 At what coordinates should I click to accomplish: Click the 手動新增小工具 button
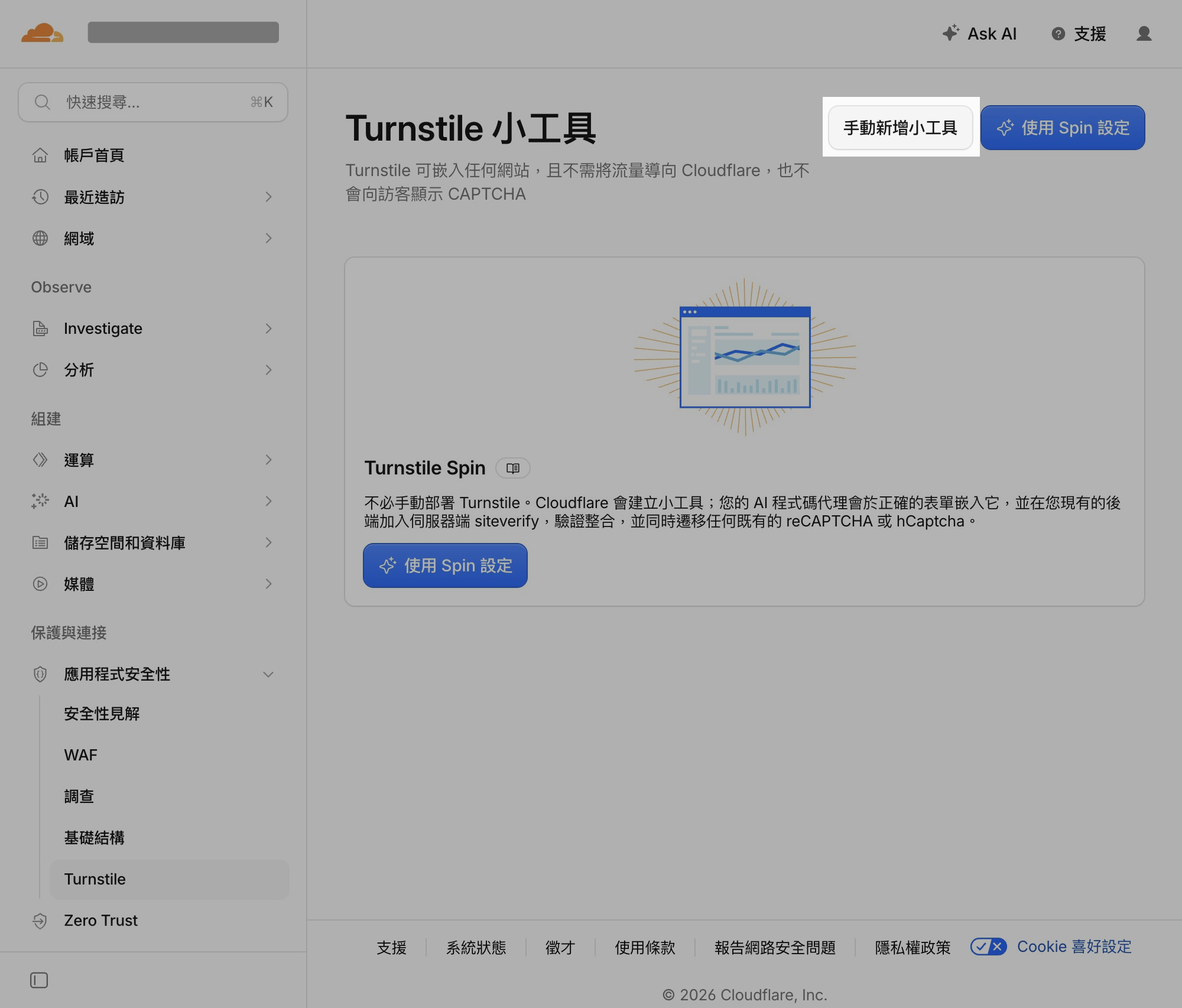[900, 128]
